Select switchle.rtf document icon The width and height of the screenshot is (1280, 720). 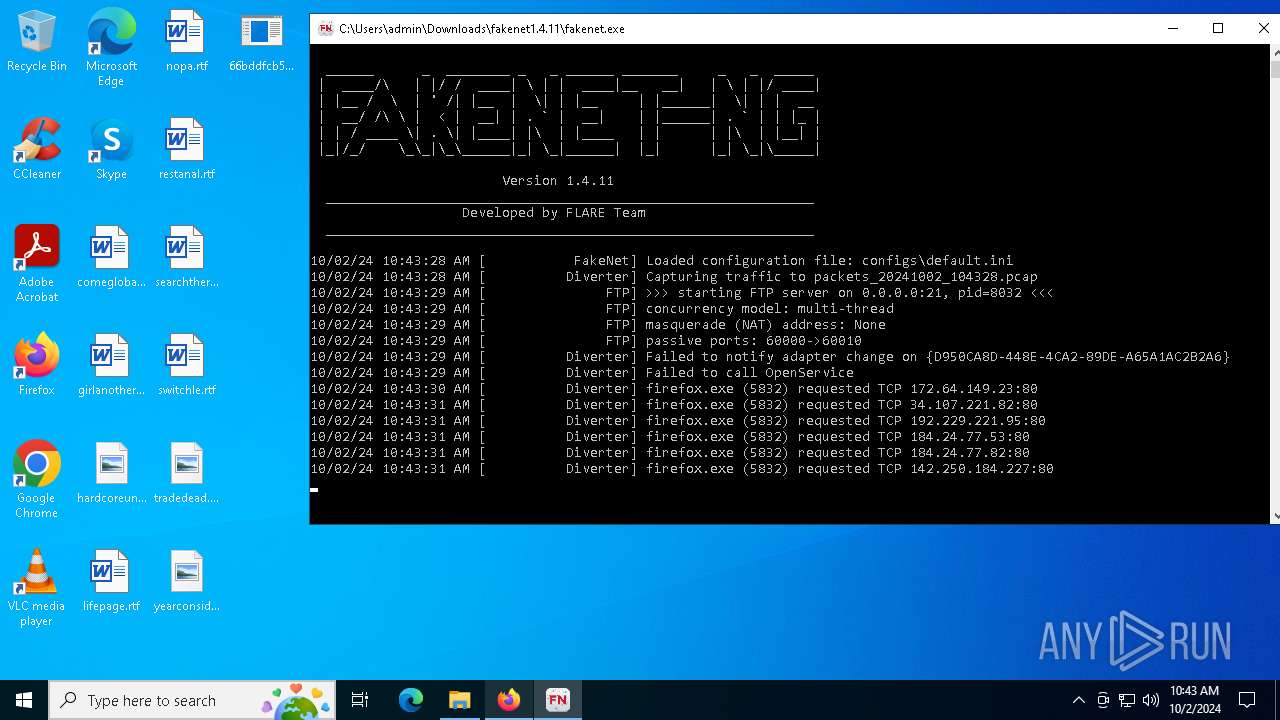point(186,366)
